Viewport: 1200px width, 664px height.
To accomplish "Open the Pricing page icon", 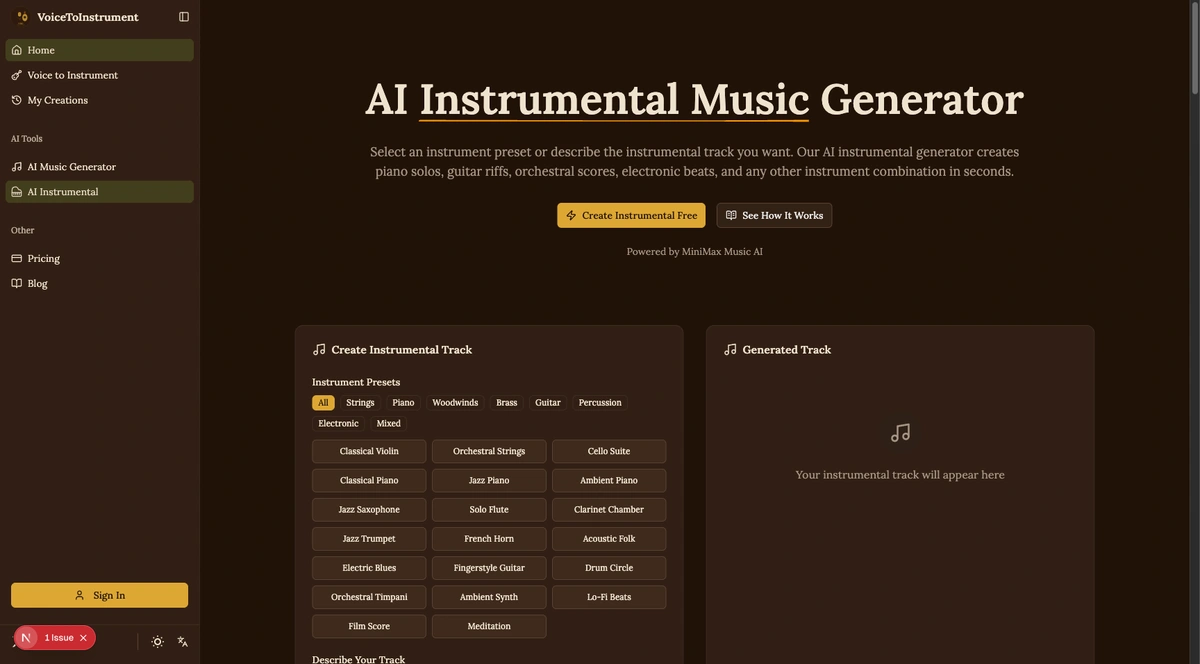I will [x=17, y=258].
